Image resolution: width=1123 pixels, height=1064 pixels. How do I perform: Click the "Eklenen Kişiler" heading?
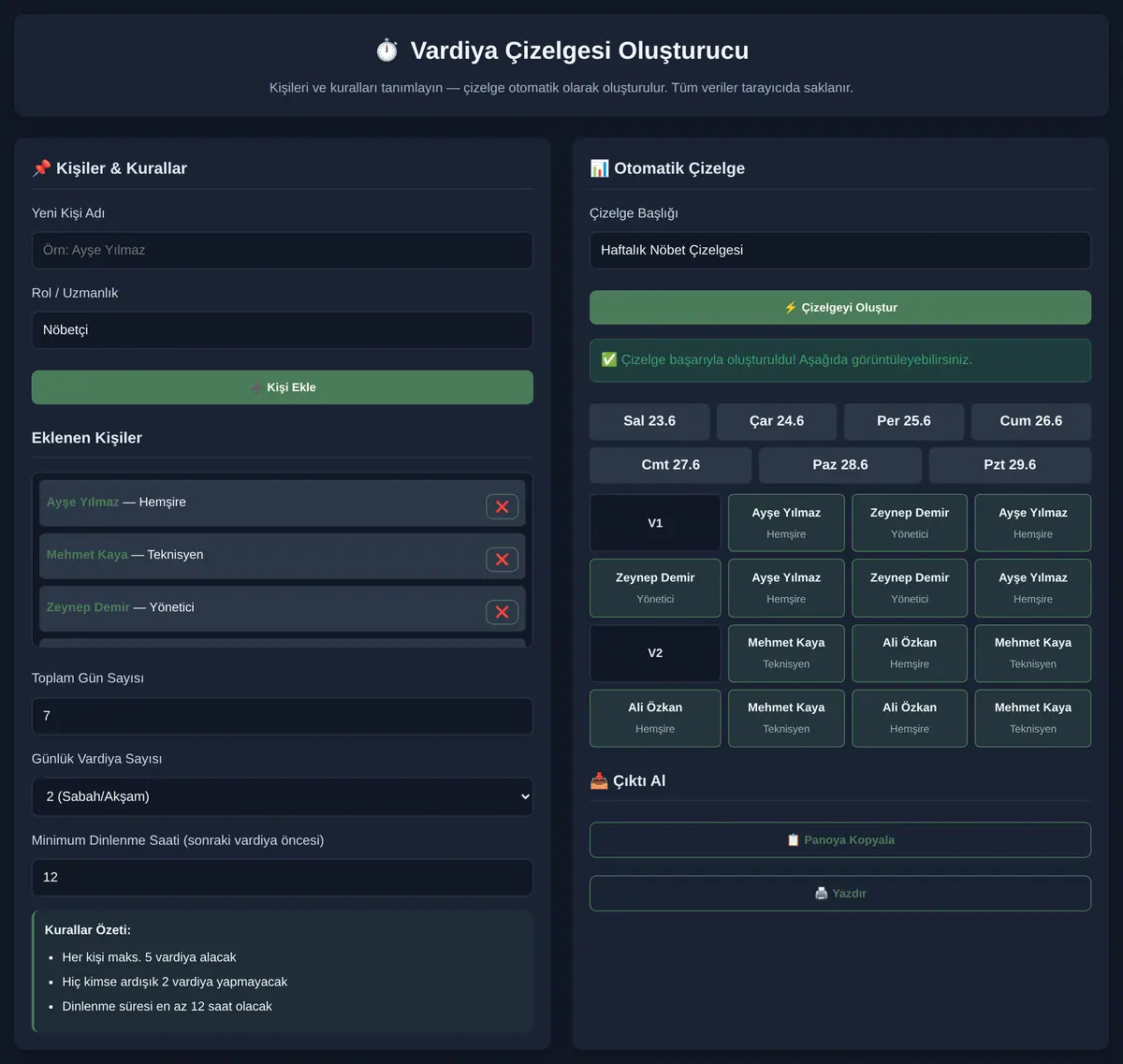pos(87,438)
